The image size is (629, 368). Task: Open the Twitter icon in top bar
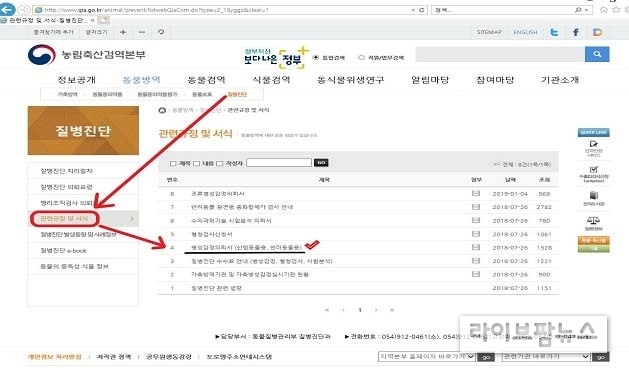click(554, 32)
